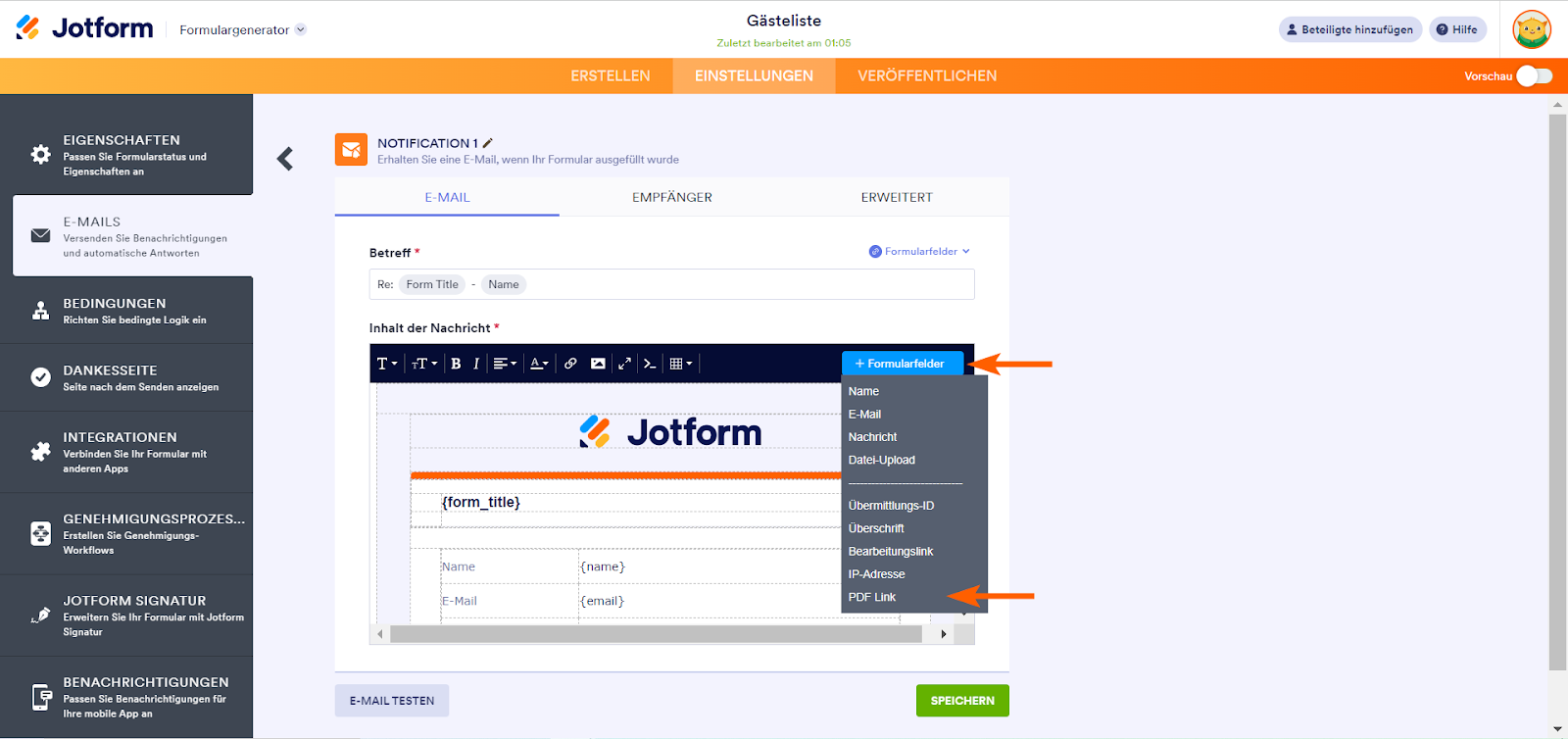This screenshot has height=739, width=1568.
Task: Switch to the Einstellungen tab
Action: point(754,76)
